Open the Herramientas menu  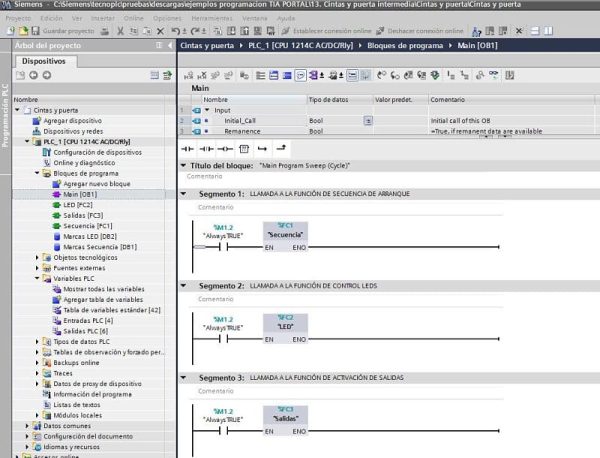(x=210, y=18)
